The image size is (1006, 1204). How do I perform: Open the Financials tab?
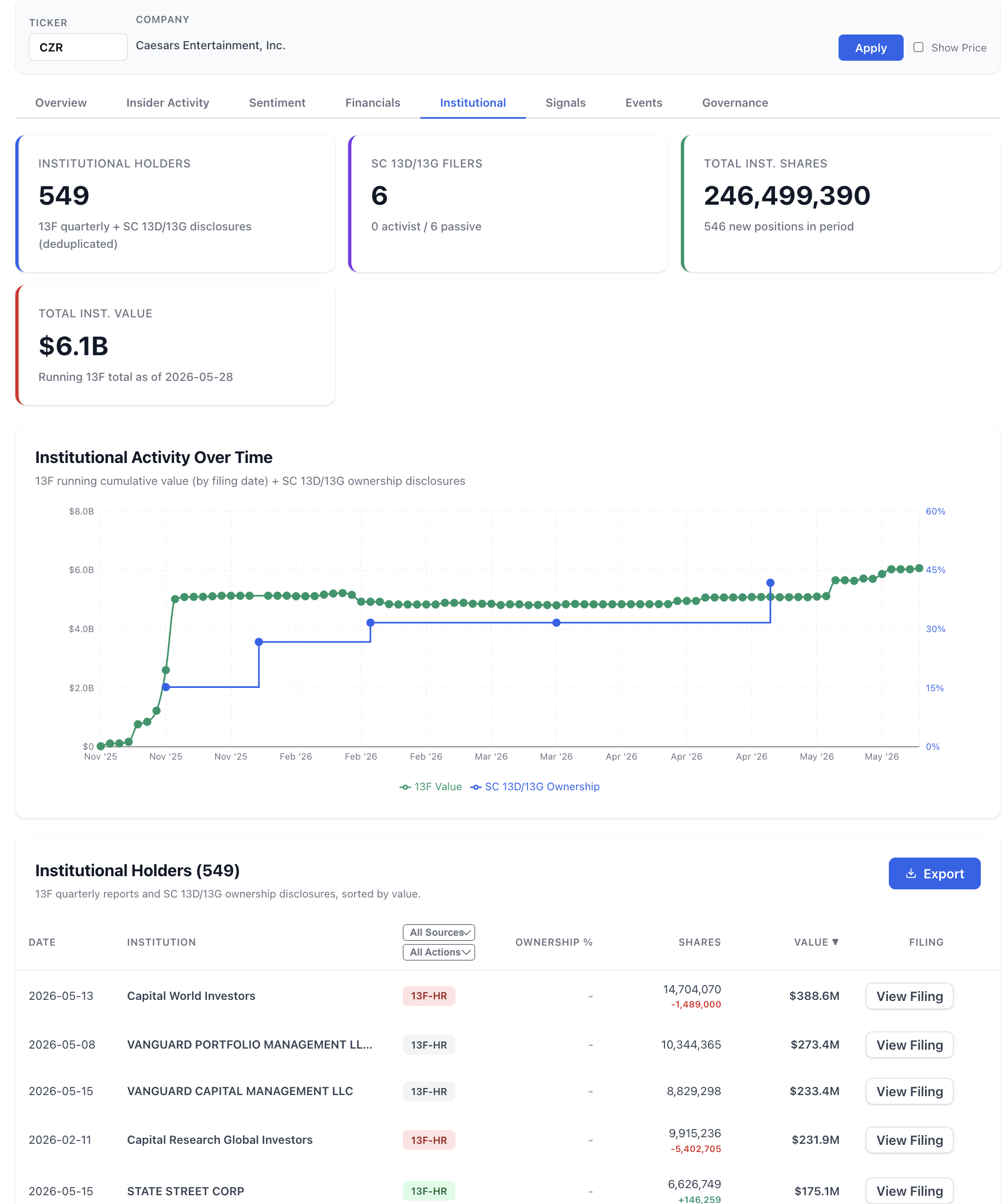(372, 103)
